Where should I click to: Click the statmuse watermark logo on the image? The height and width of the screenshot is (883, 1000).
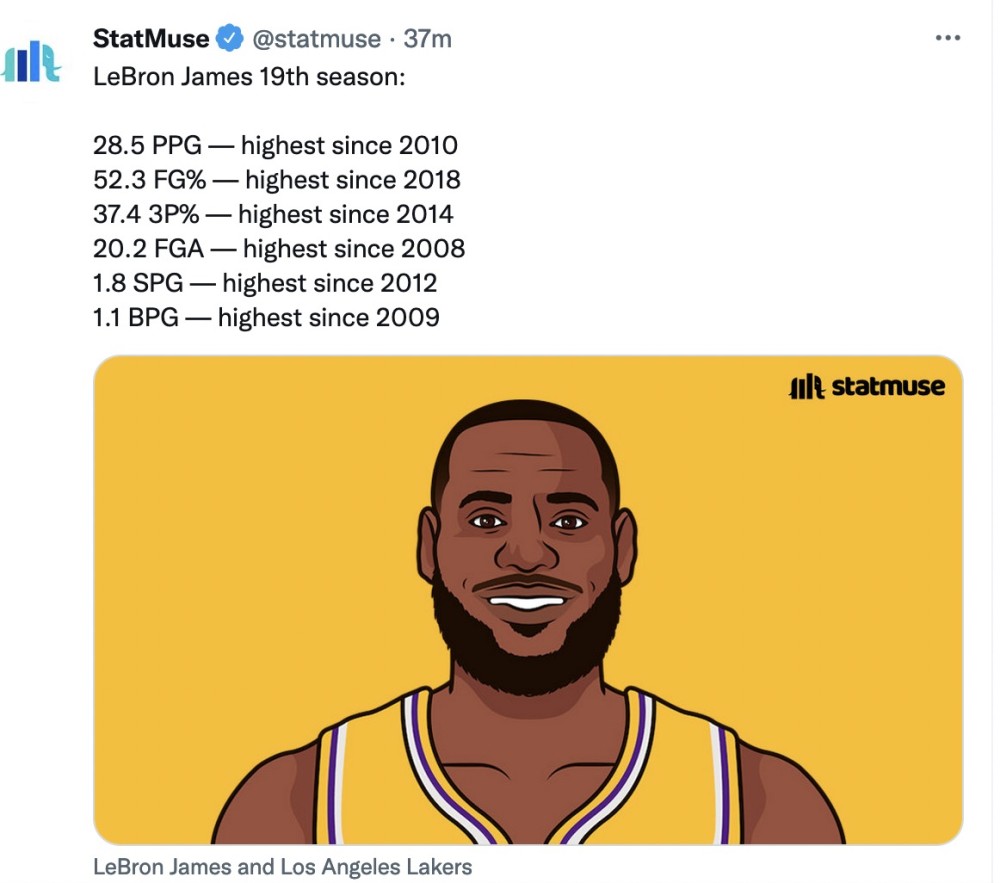[868, 386]
